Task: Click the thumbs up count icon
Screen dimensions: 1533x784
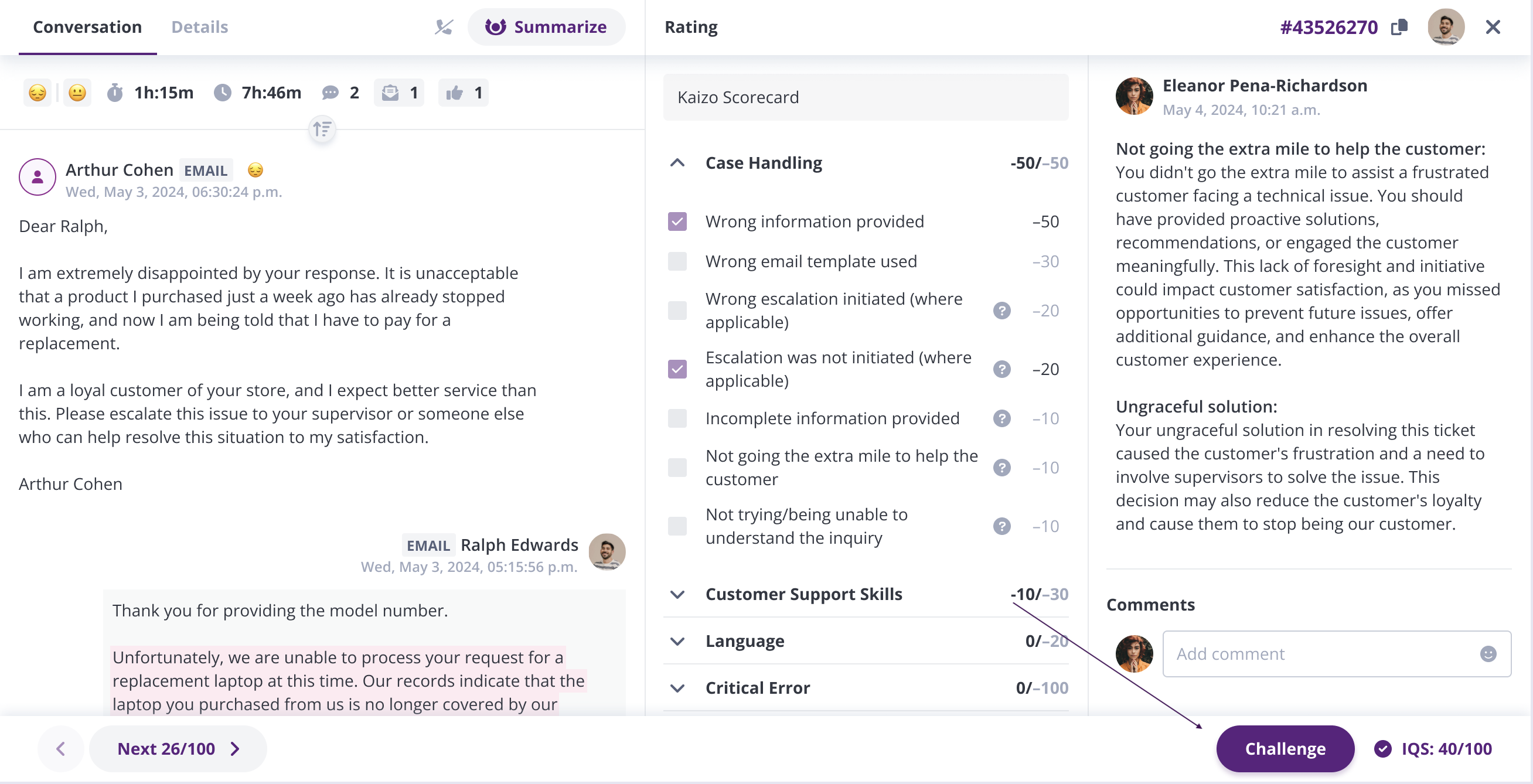Action: pyautogui.click(x=455, y=93)
